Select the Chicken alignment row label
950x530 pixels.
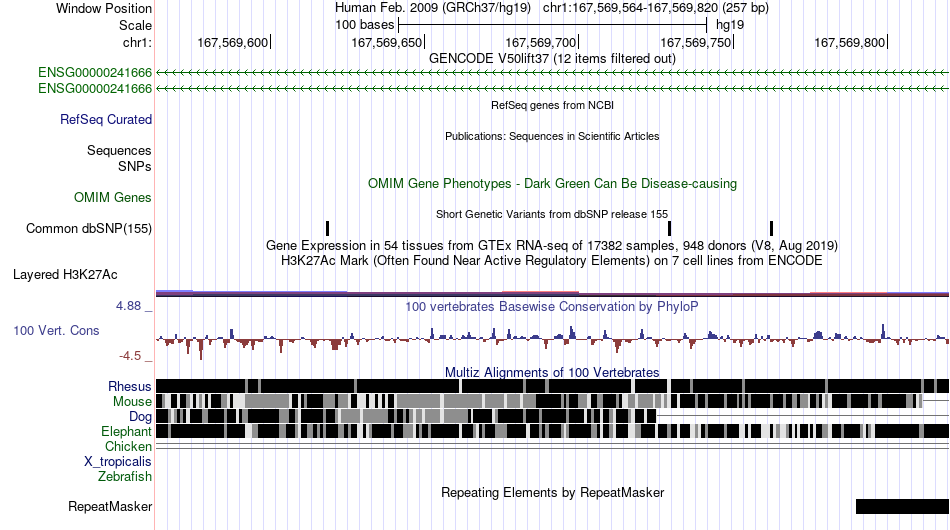128,446
